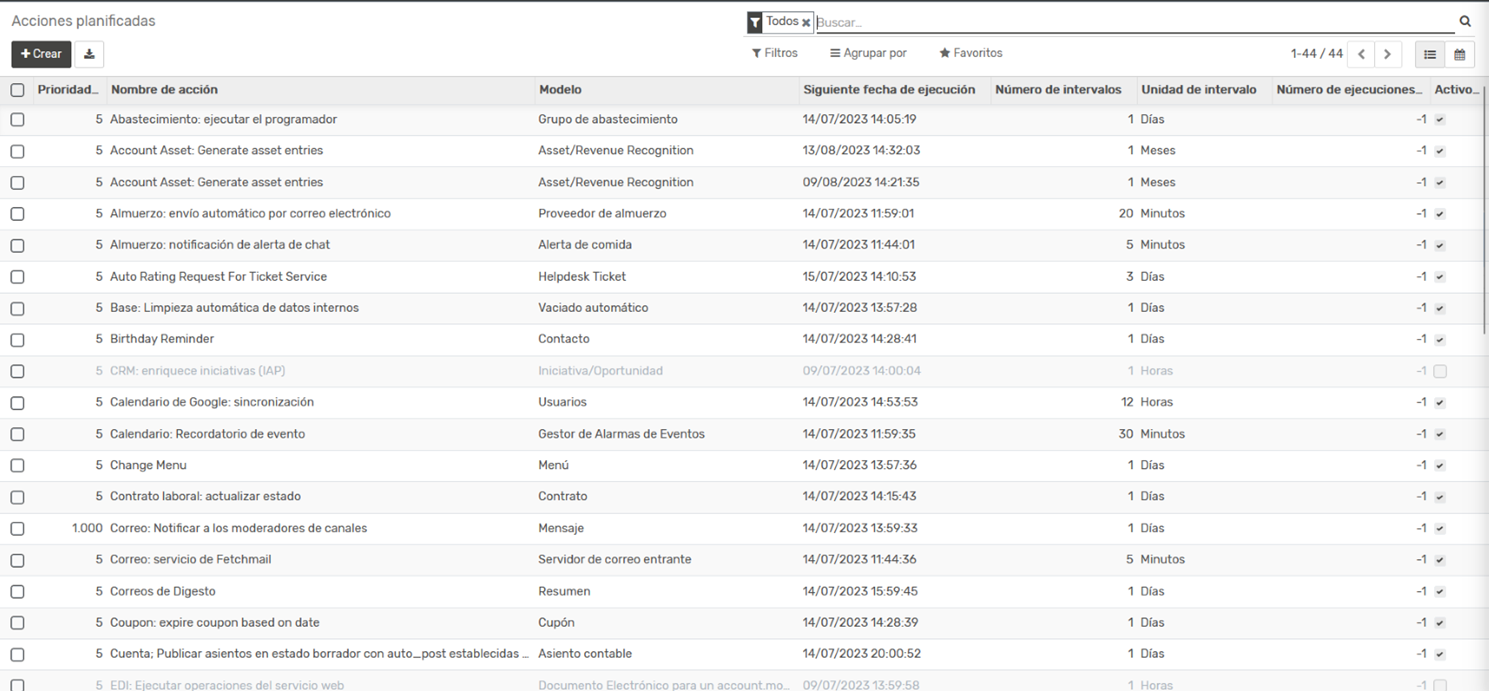Switch to calendar view
This screenshot has height=691, width=1489.
pyautogui.click(x=1459, y=54)
